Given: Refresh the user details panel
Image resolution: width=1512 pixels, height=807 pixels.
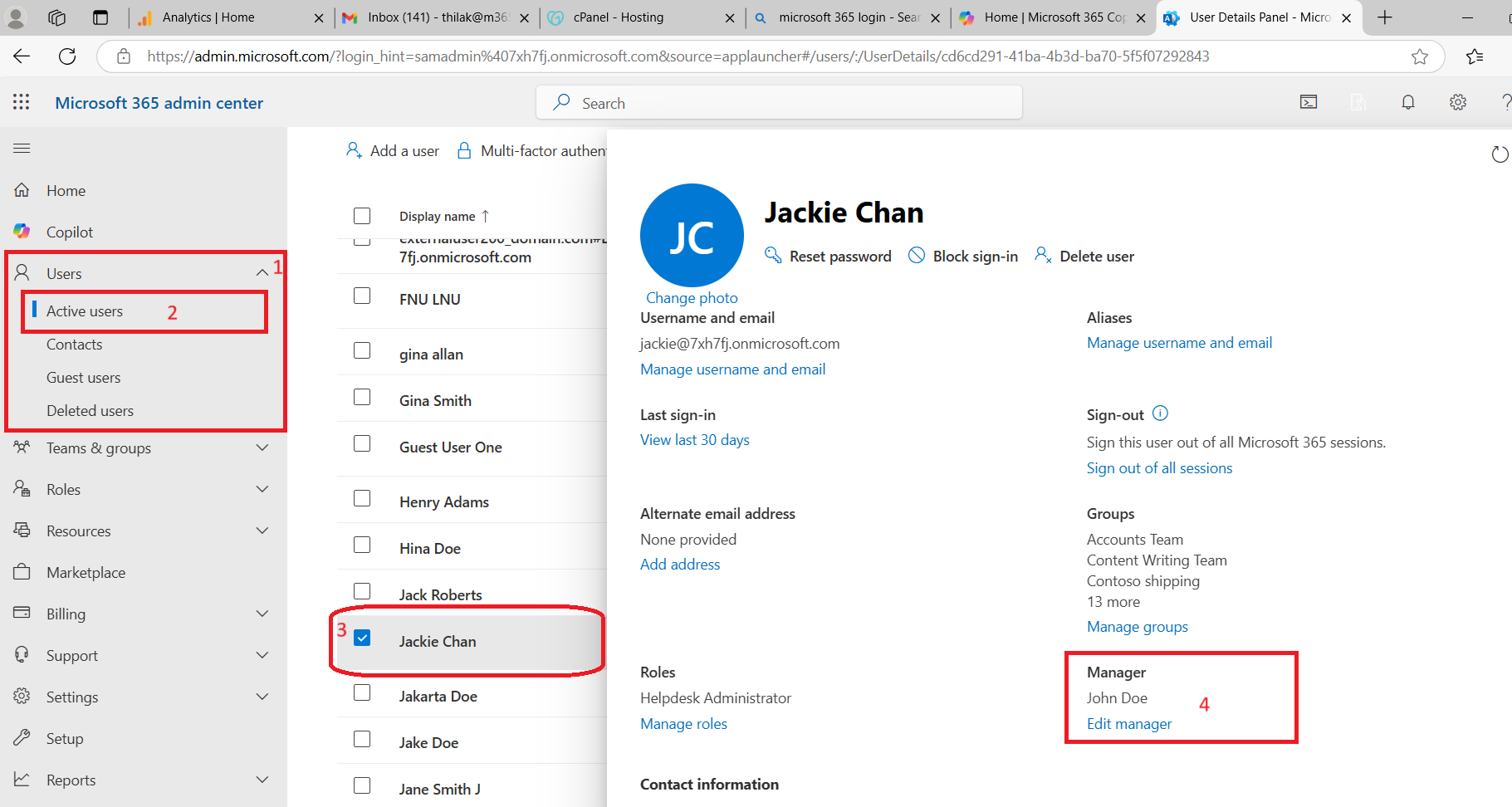Looking at the screenshot, I should pos(1500,154).
